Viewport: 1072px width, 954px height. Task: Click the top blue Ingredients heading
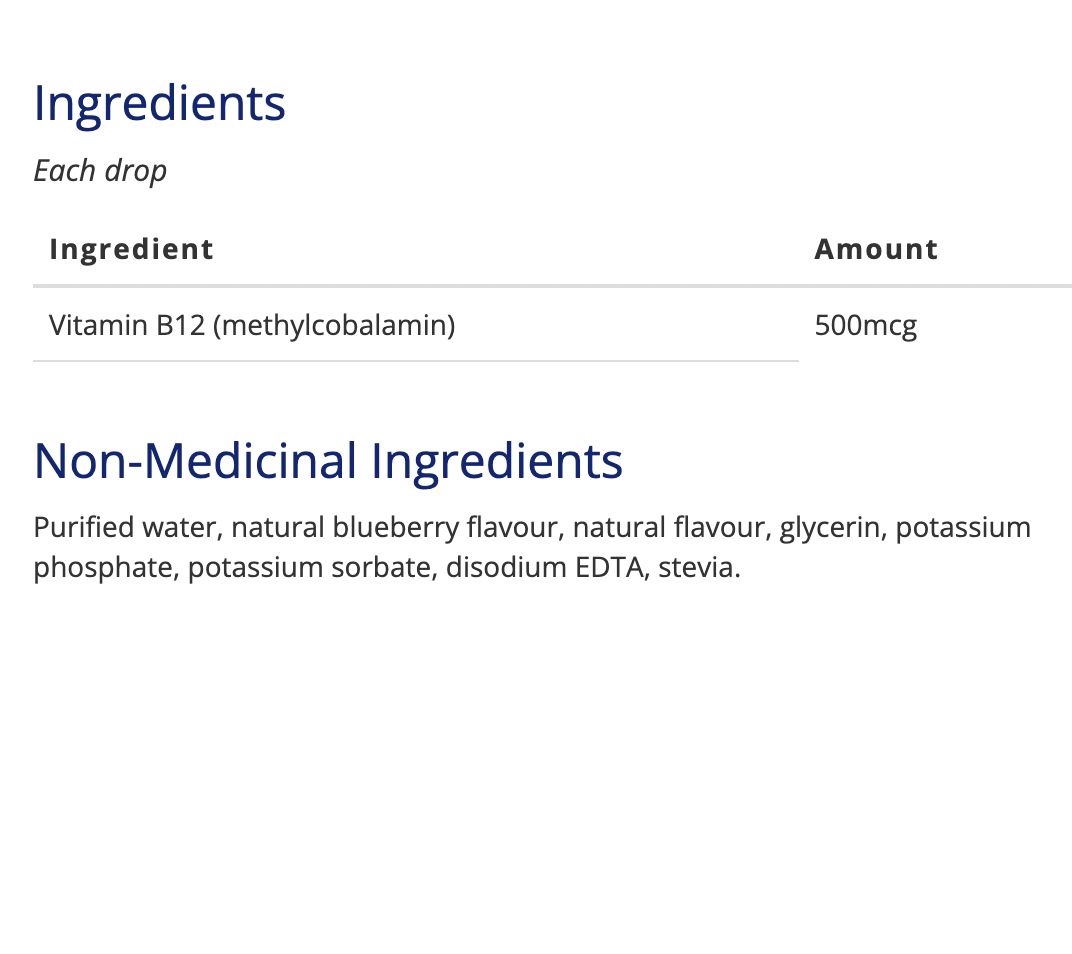pyautogui.click(x=159, y=104)
